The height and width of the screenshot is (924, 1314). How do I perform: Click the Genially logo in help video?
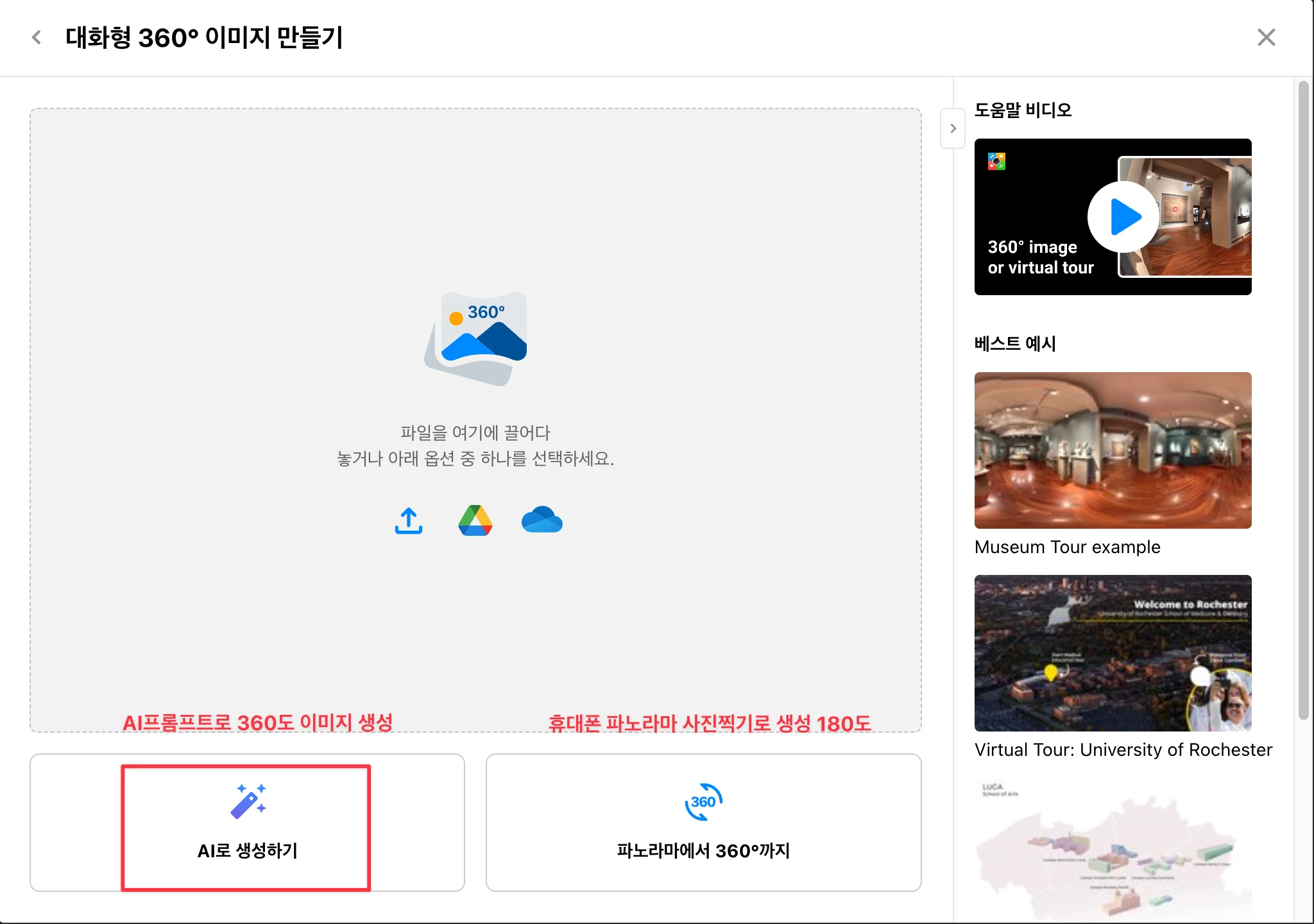tap(996, 161)
